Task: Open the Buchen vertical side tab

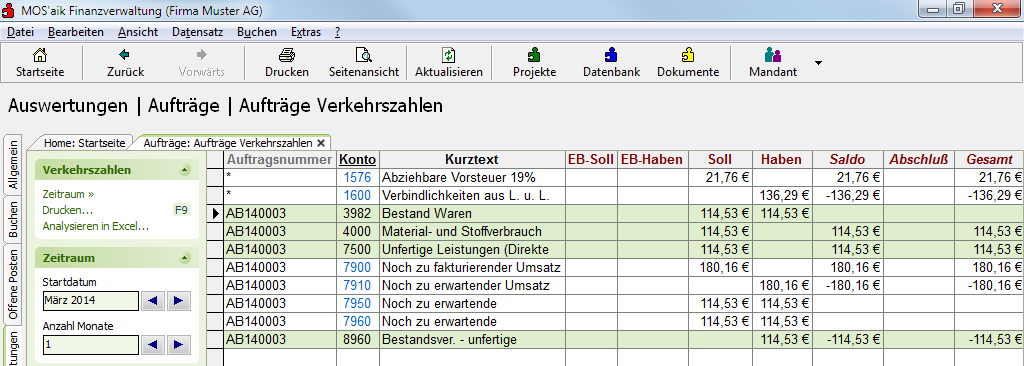Action: click(x=13, y=220)
